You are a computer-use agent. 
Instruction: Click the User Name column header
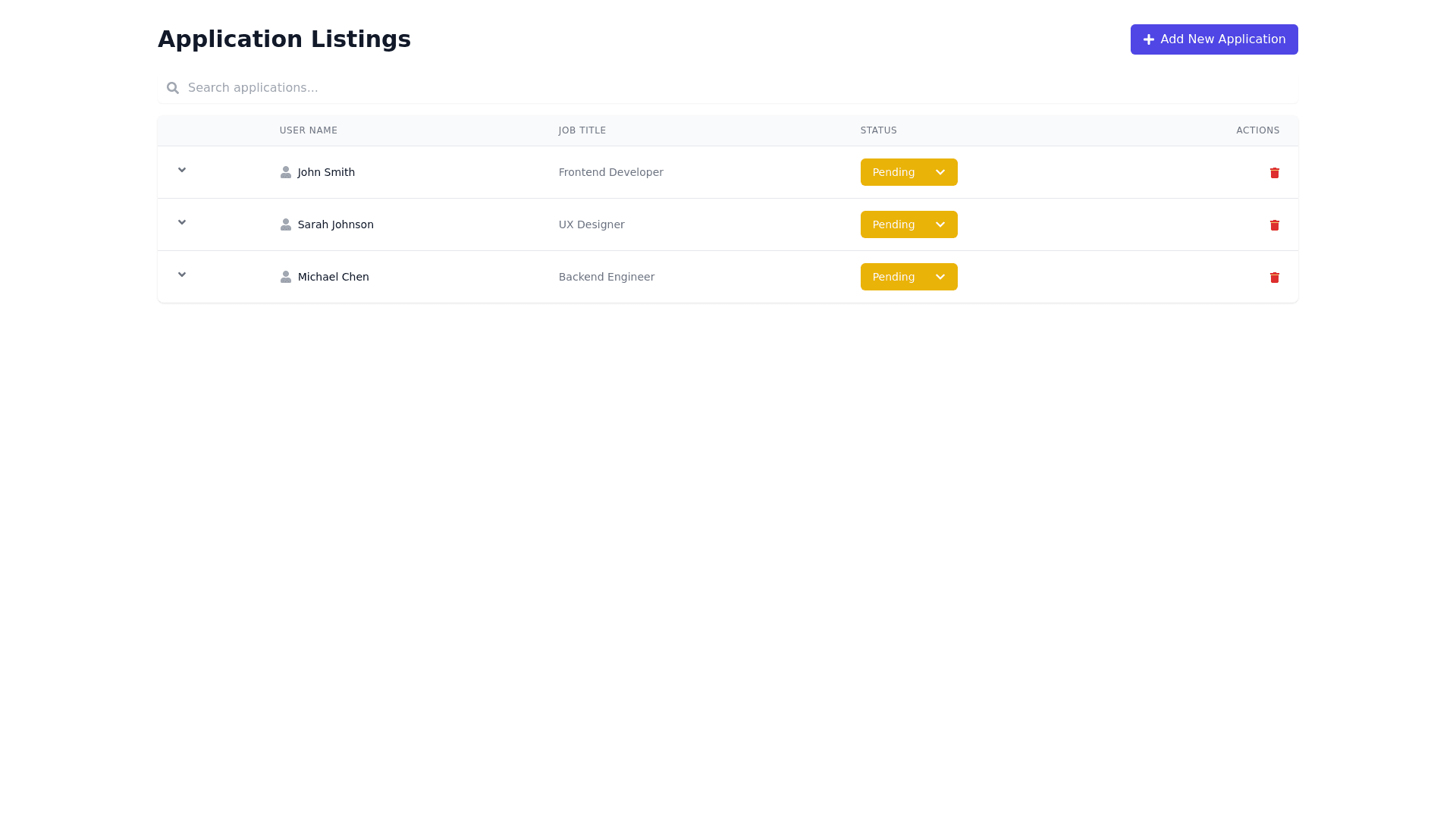coord(309,130)
